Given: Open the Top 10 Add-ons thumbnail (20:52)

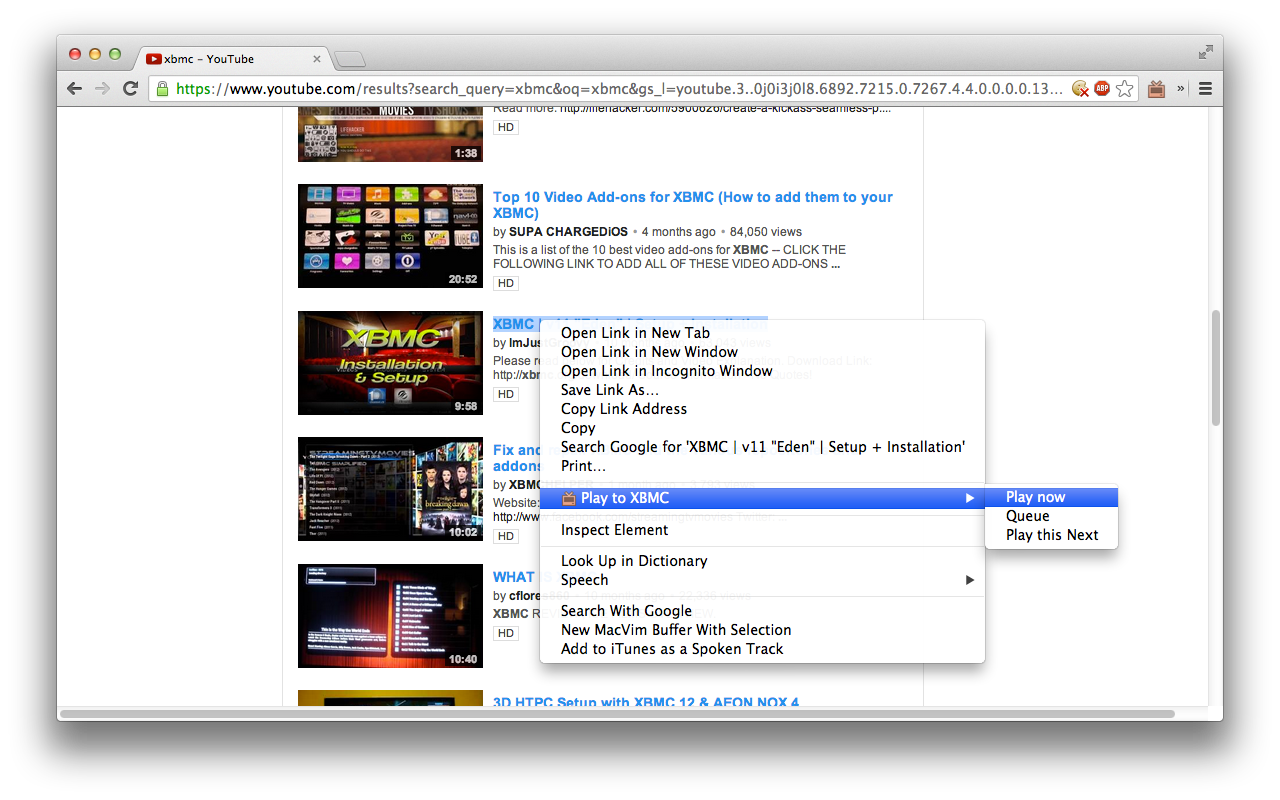Looking at the screenshot, I should 390,236.
